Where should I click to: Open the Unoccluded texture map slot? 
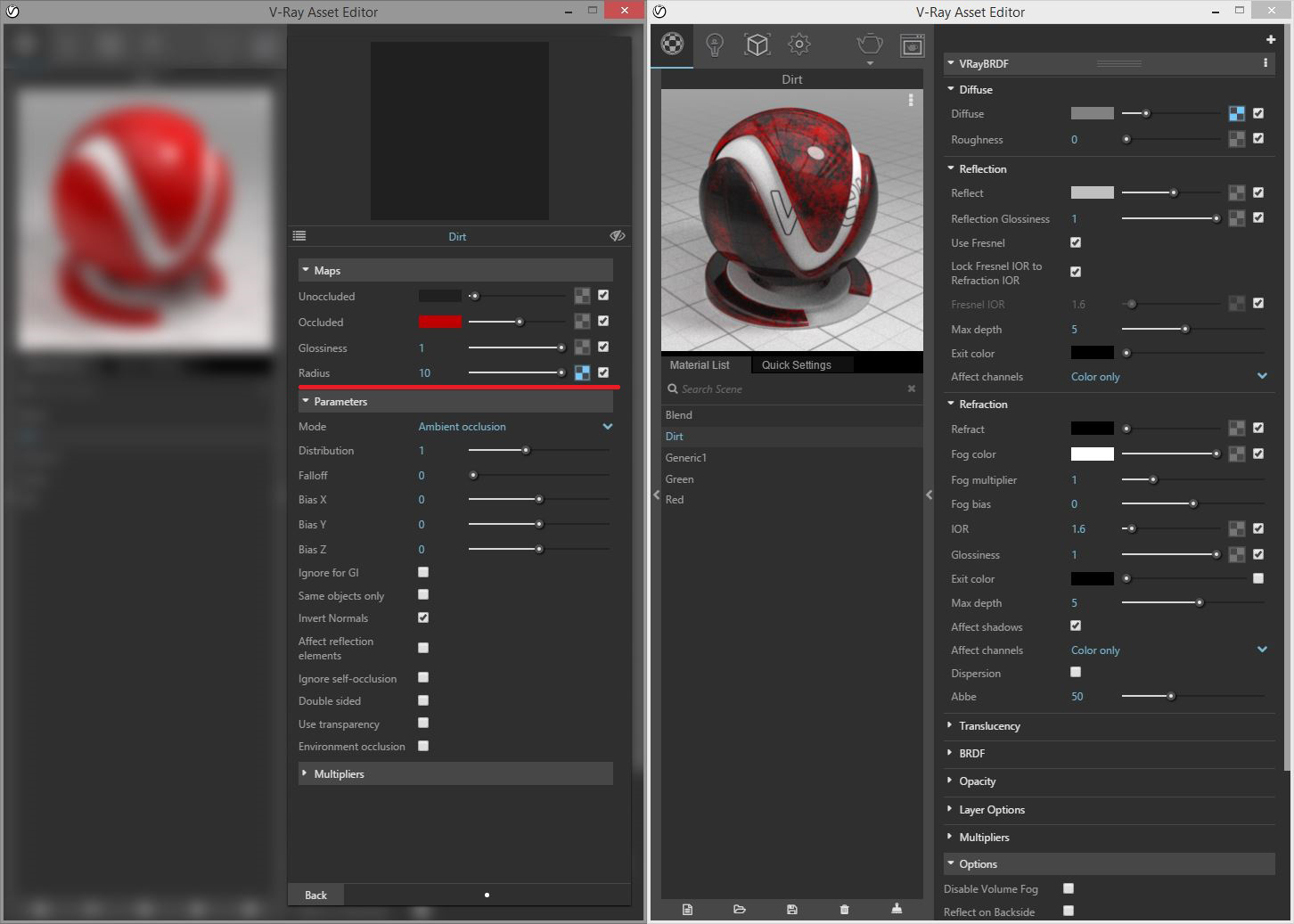(x=582, y=296)
